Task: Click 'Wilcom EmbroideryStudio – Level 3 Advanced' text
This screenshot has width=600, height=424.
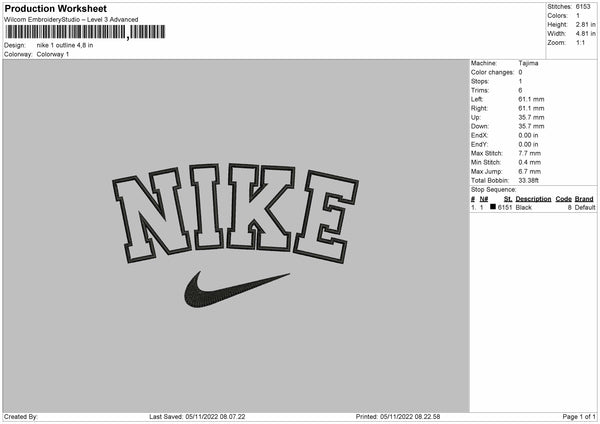Action: [71, 20]
